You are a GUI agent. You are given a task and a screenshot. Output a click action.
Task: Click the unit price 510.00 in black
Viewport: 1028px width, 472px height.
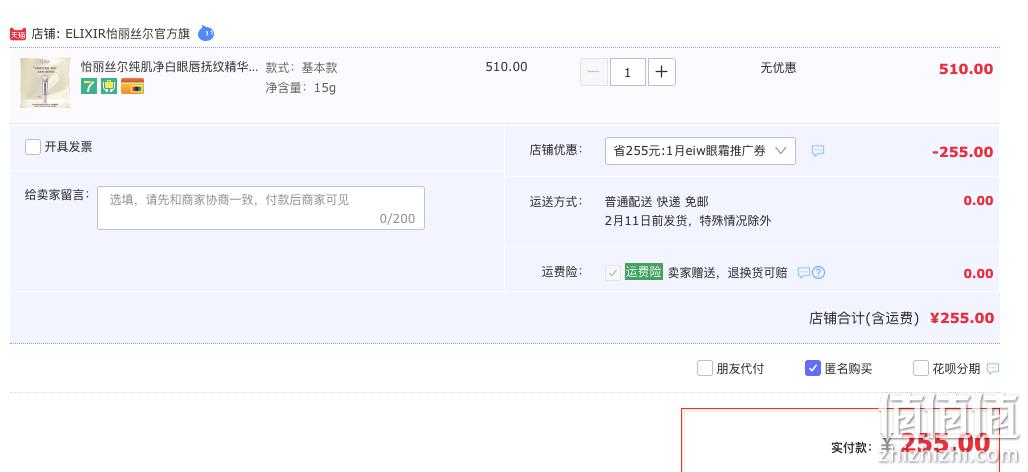506,67
